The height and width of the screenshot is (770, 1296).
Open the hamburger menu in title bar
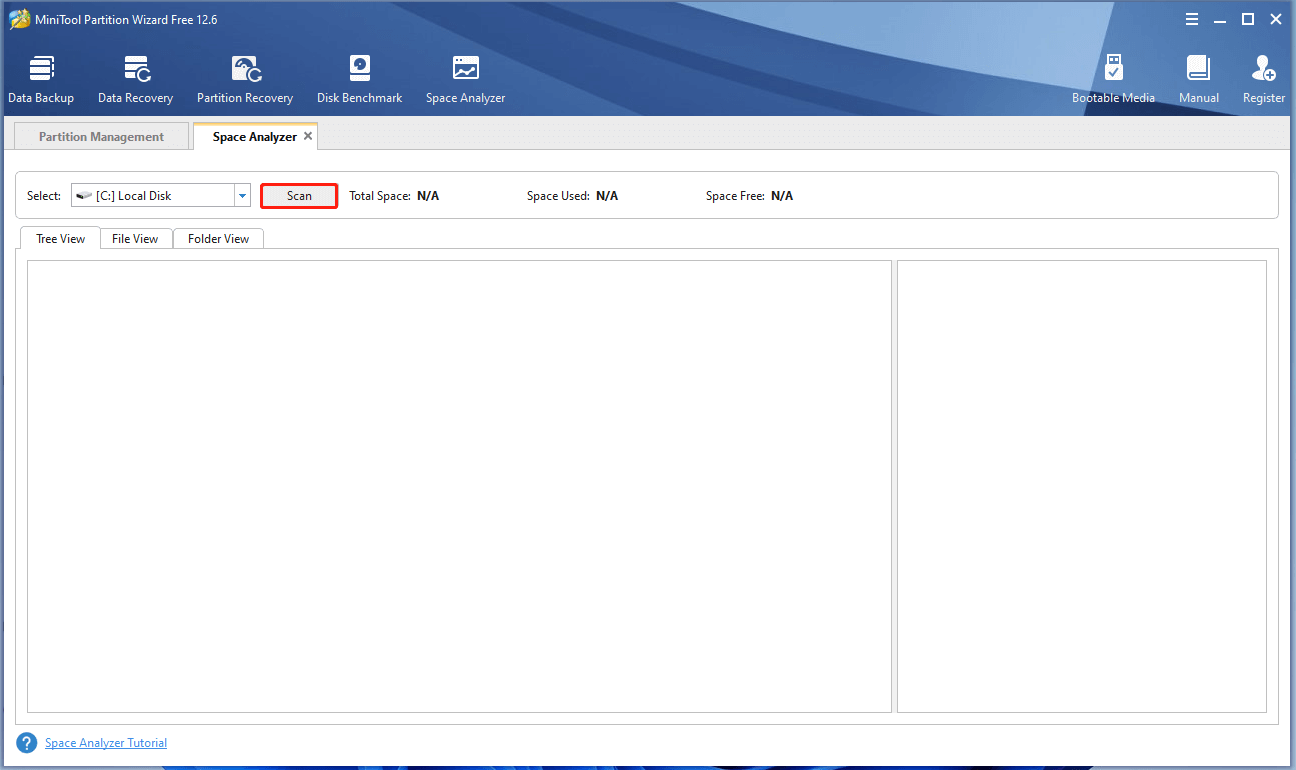(x=1192, y=19)
